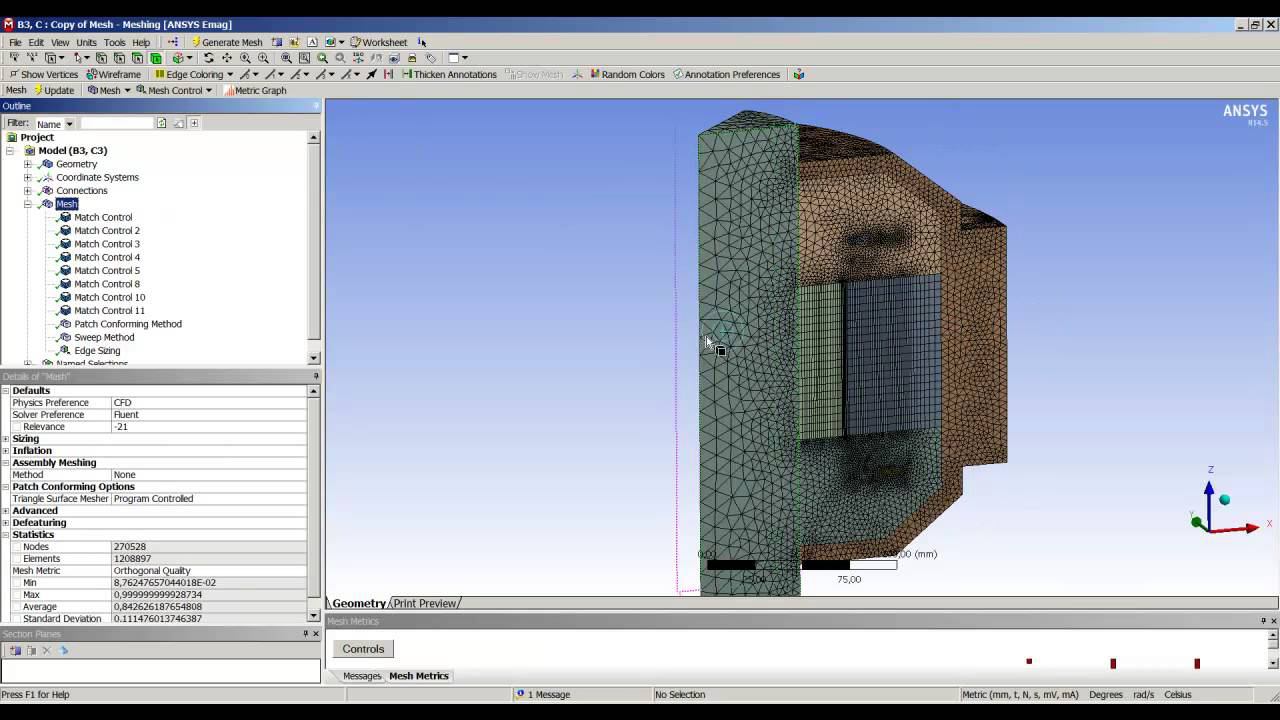The height and width of the screenshot is (720, 1280).
Task: Click the Box Zoom icon
Action: pyautogui.click(x=263, y=58)
